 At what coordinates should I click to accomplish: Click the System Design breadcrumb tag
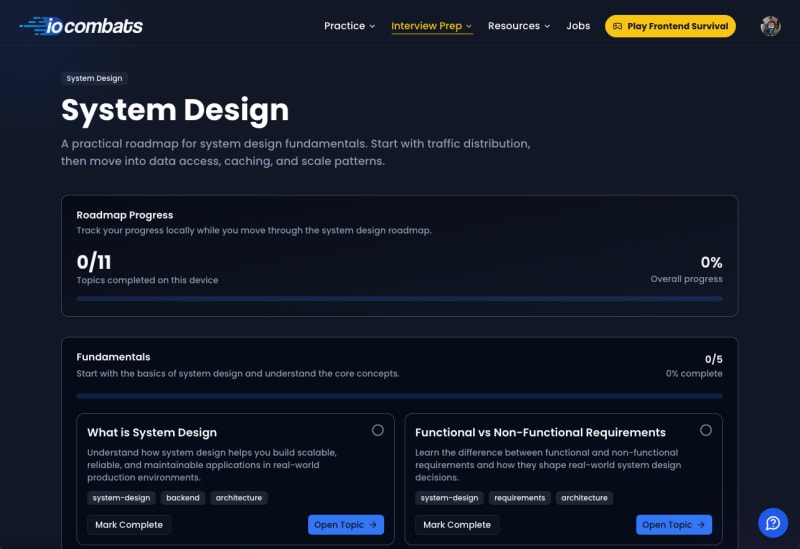[94, 78]
